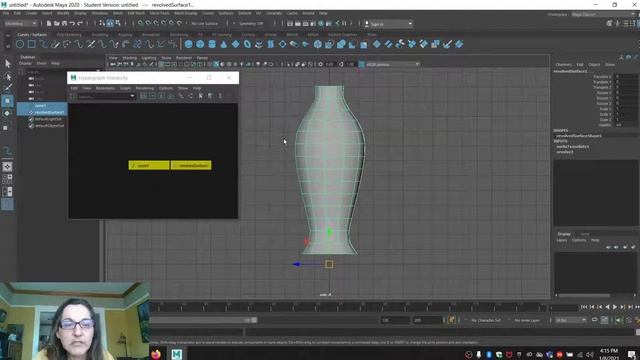The height and width of the screenshot is (360, 640).
Task: Click the Save Scene icon
Action: 64,24
